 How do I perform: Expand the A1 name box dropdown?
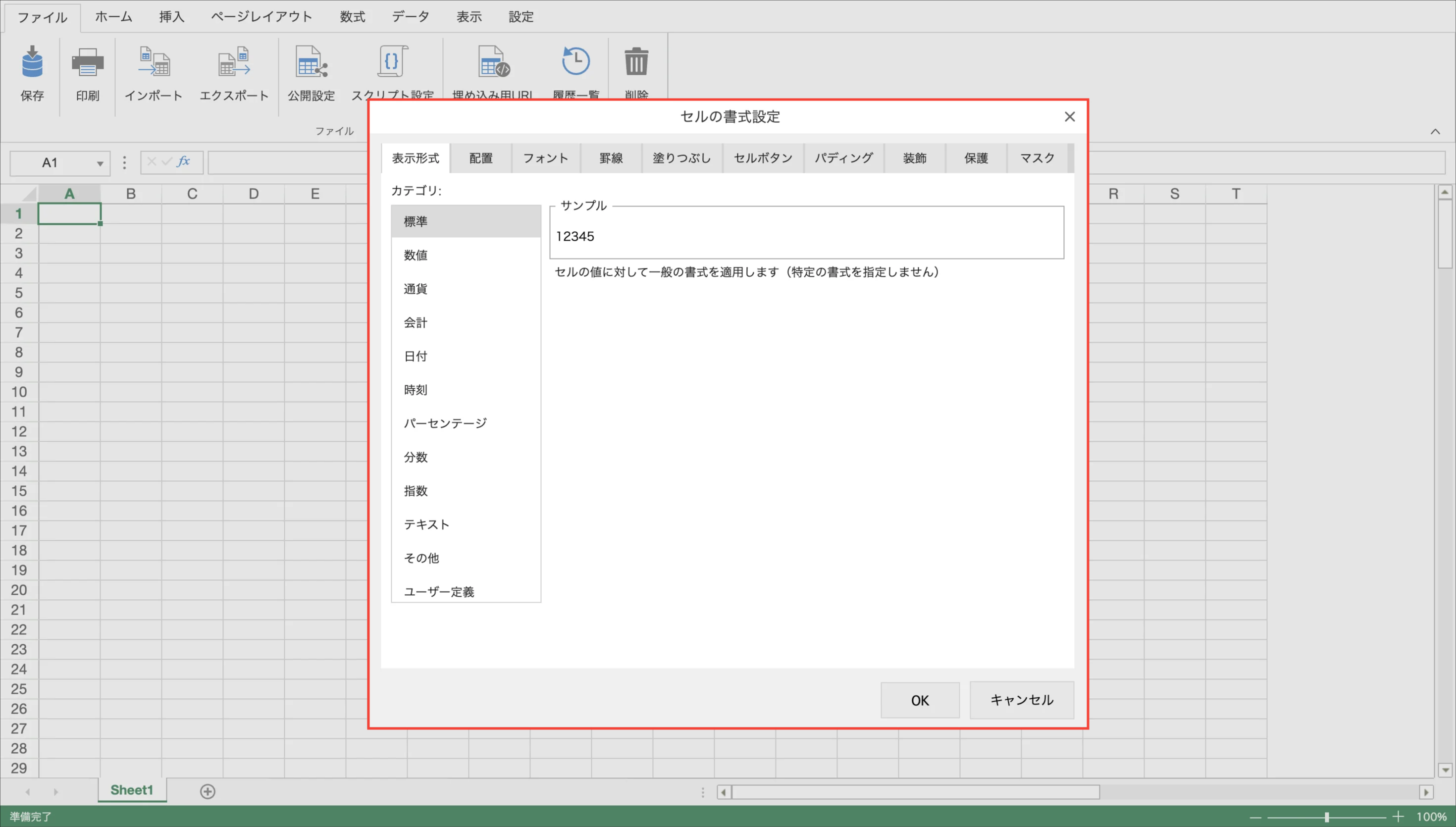pyautogui.click(x=100, y=163)
